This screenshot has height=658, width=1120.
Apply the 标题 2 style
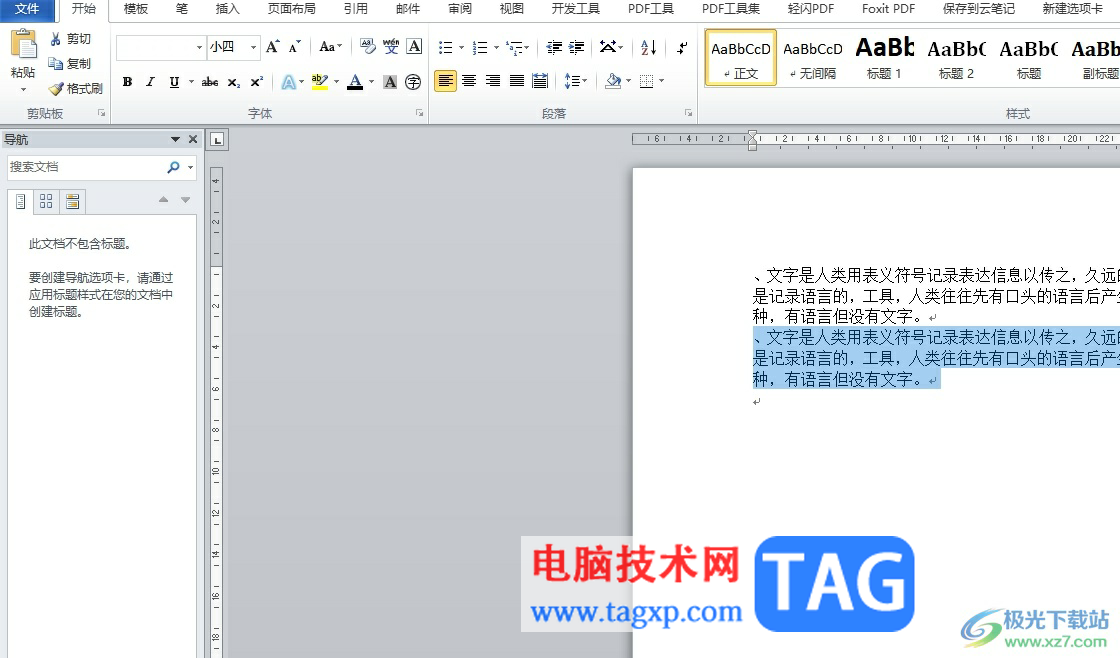956,58
